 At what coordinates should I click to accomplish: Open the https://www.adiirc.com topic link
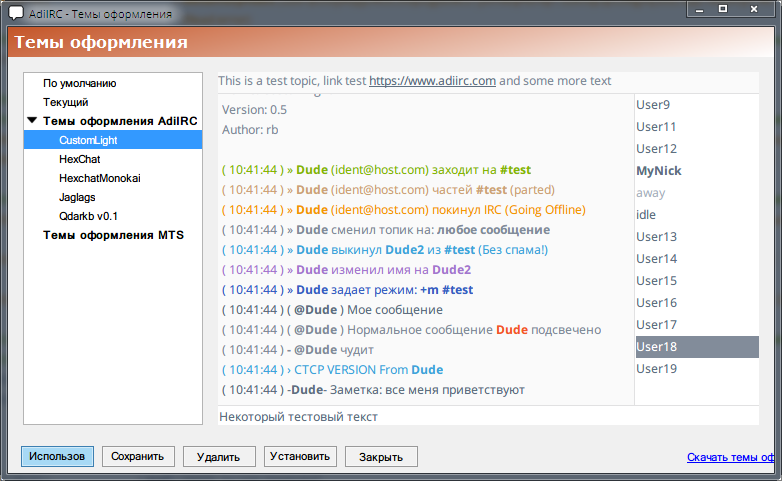click(x=432, y=81)
